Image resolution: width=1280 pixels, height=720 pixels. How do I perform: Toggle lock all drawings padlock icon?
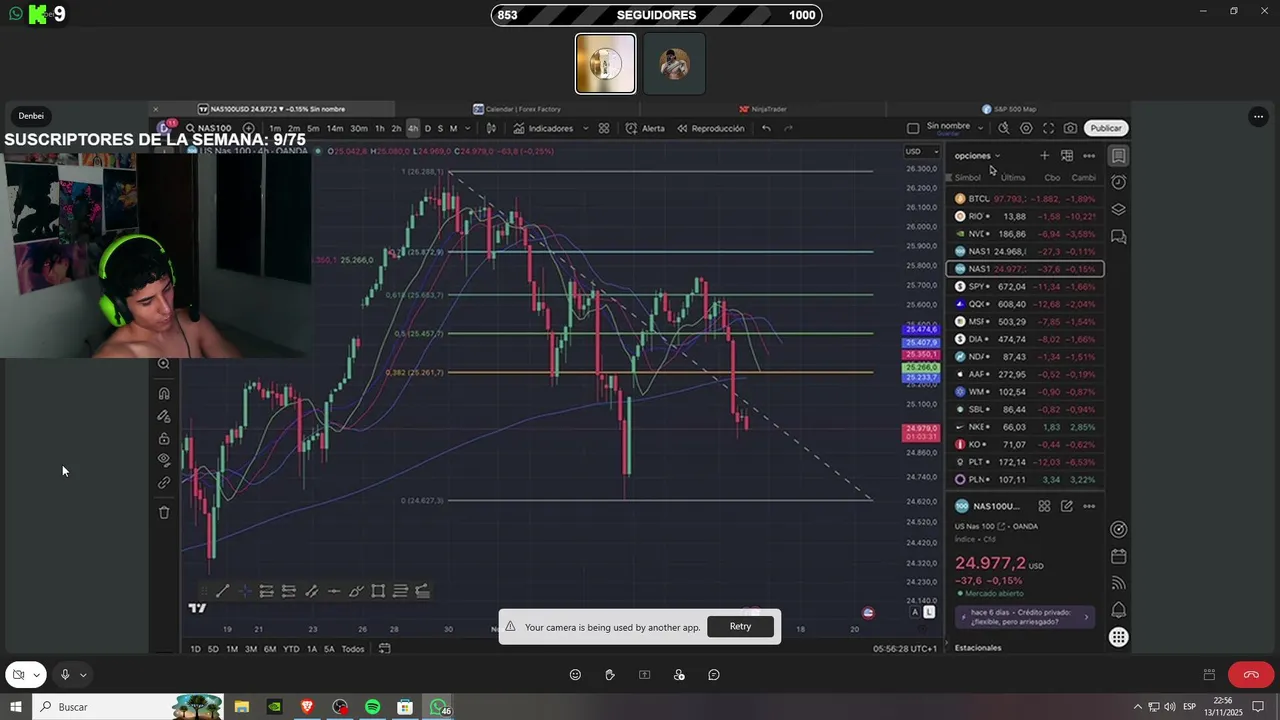coord(164,438)
